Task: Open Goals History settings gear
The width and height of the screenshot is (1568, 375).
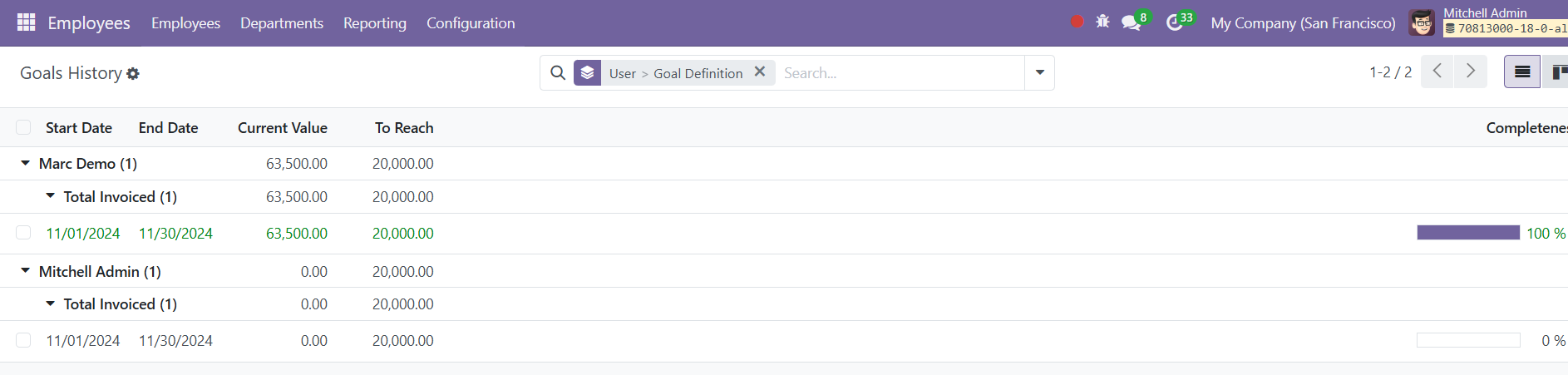Action: pos(133,74)
